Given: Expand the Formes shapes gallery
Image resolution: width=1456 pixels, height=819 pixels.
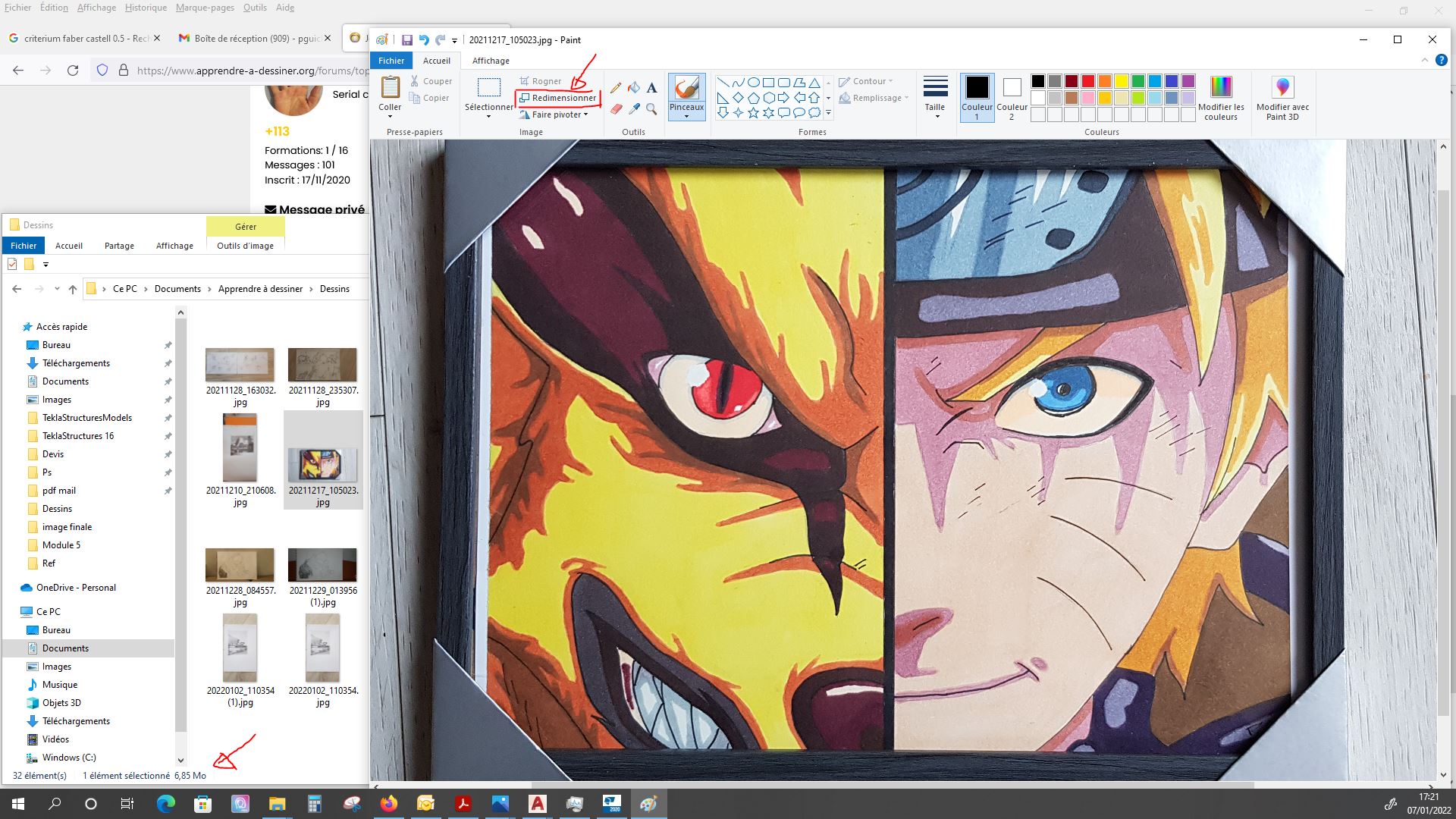Looking at the screenshot, I should point(828,113).
